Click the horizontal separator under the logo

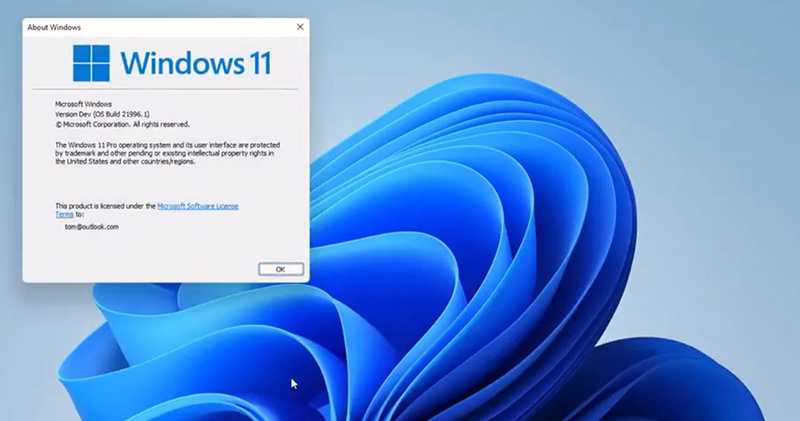pyautogui.click(x=165, y=91)
